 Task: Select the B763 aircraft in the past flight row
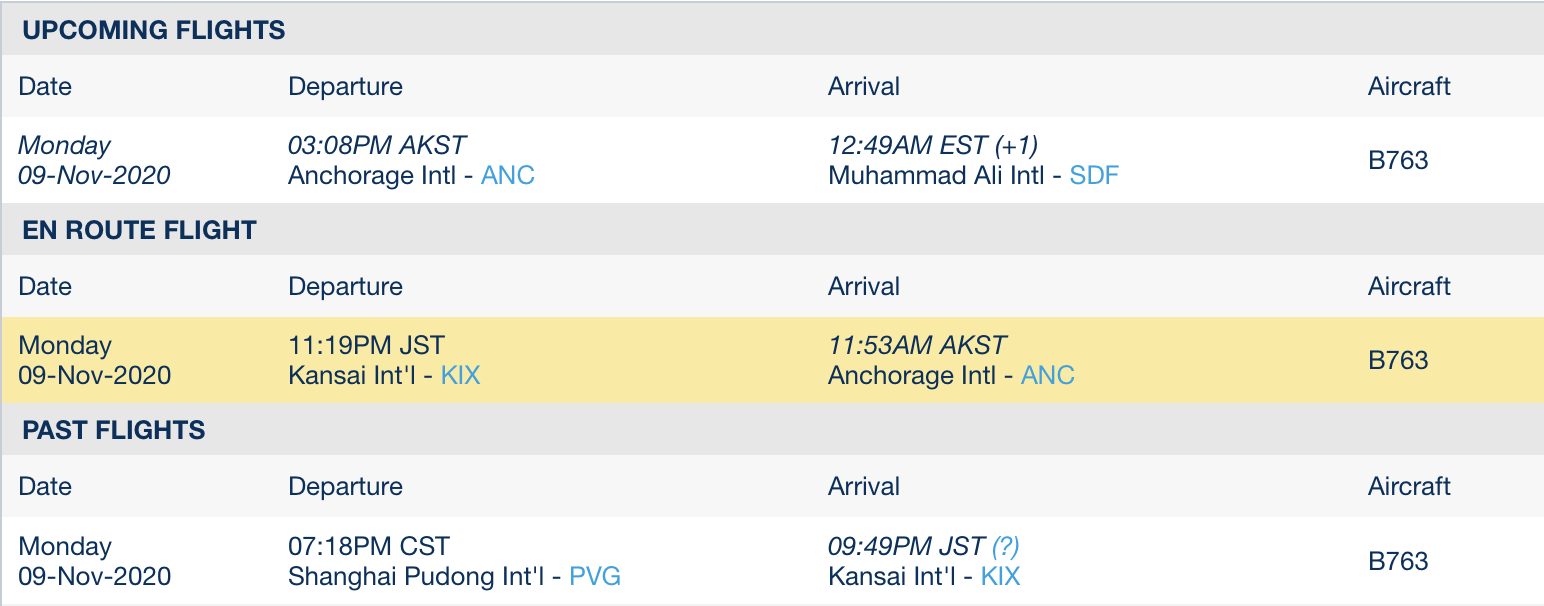click(x=1398, y=561)
